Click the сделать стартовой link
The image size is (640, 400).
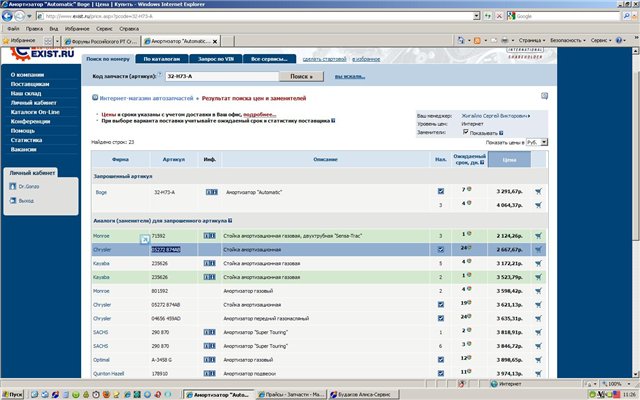[x=324, y=59]
